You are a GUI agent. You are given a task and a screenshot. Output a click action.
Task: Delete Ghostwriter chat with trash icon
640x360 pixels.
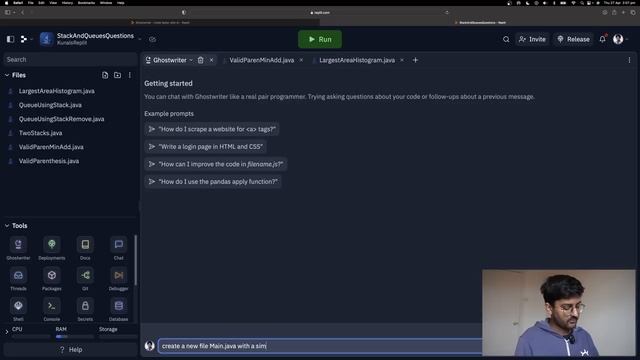pyautogui.click(x=200, y=60)
